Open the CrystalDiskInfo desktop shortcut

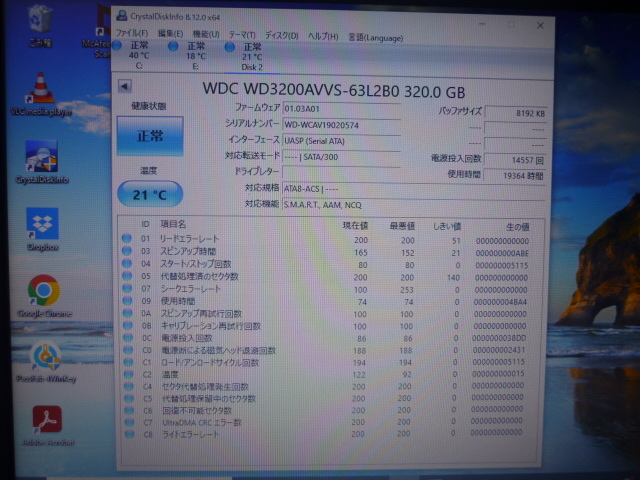point(42,162)
